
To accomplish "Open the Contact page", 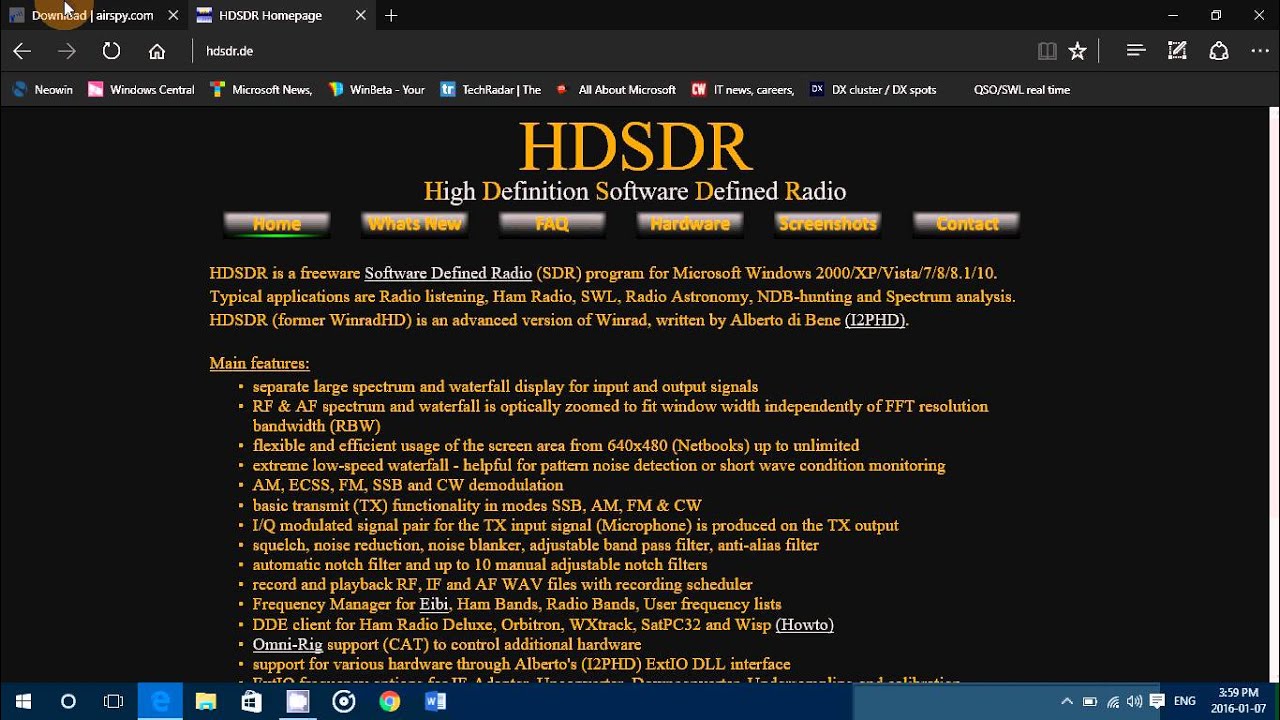I will pyautogui.click(x=967, y=224).
